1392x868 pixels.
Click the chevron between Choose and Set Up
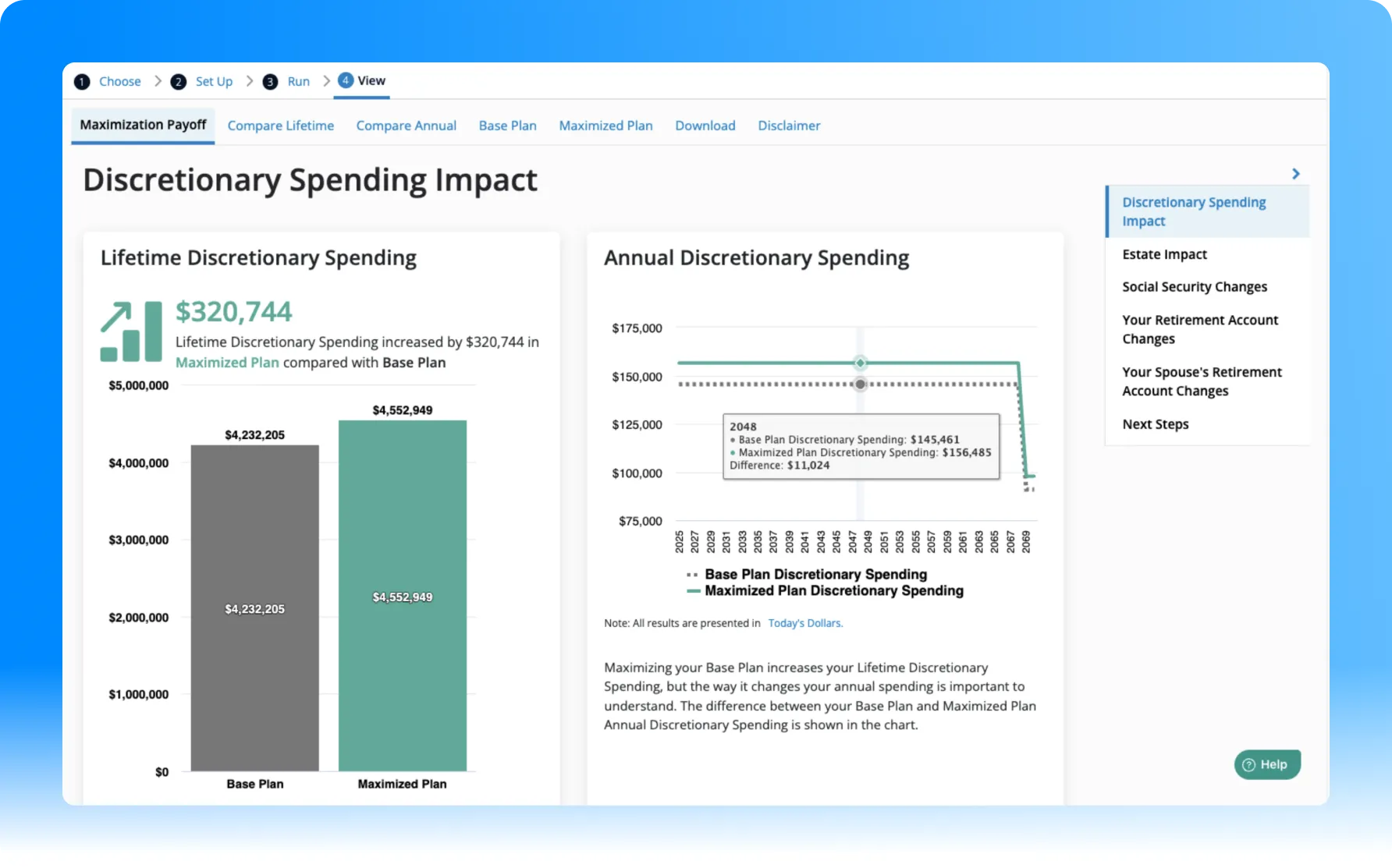158,81
